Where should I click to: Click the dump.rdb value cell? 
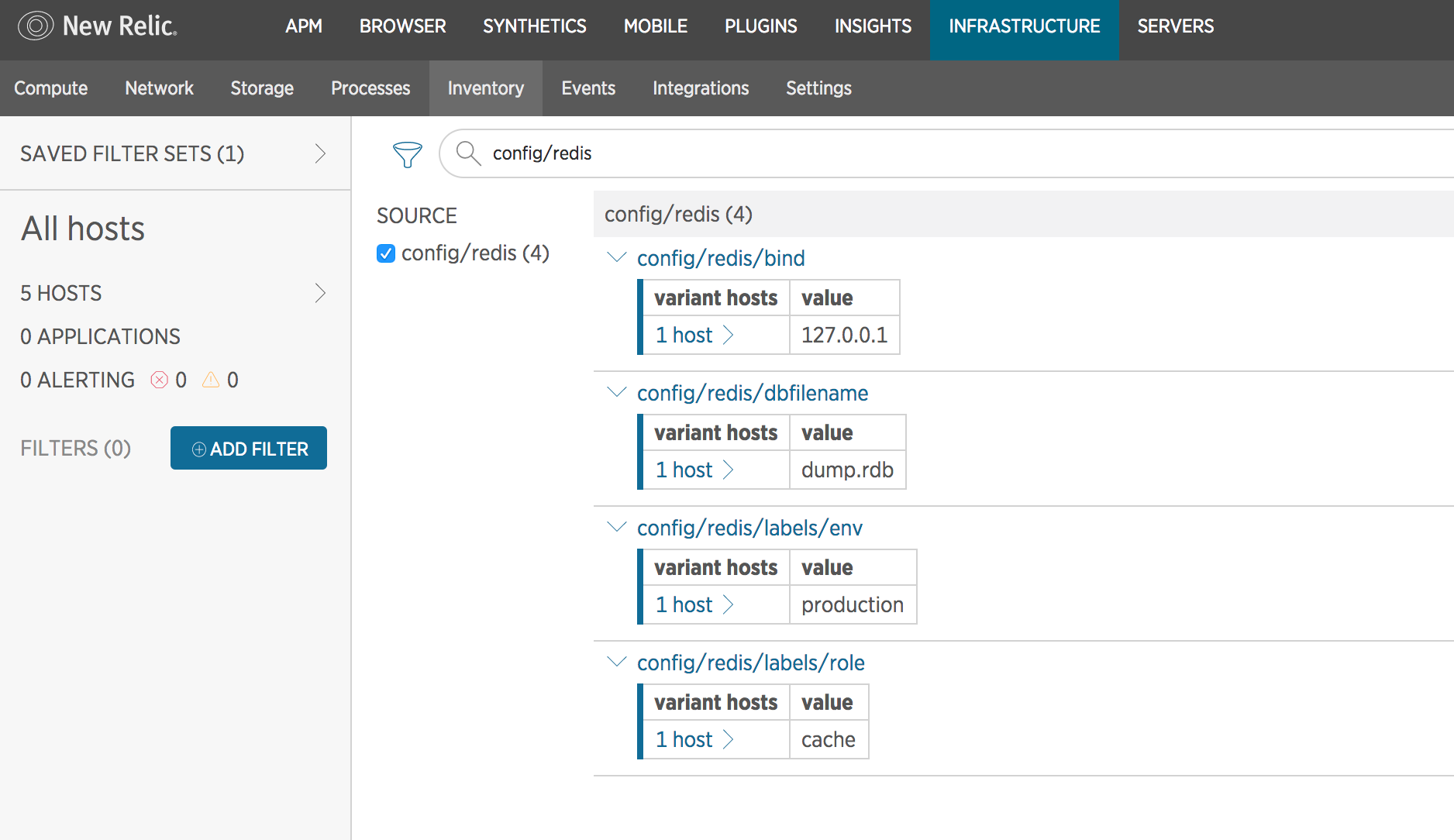[848, 470]
